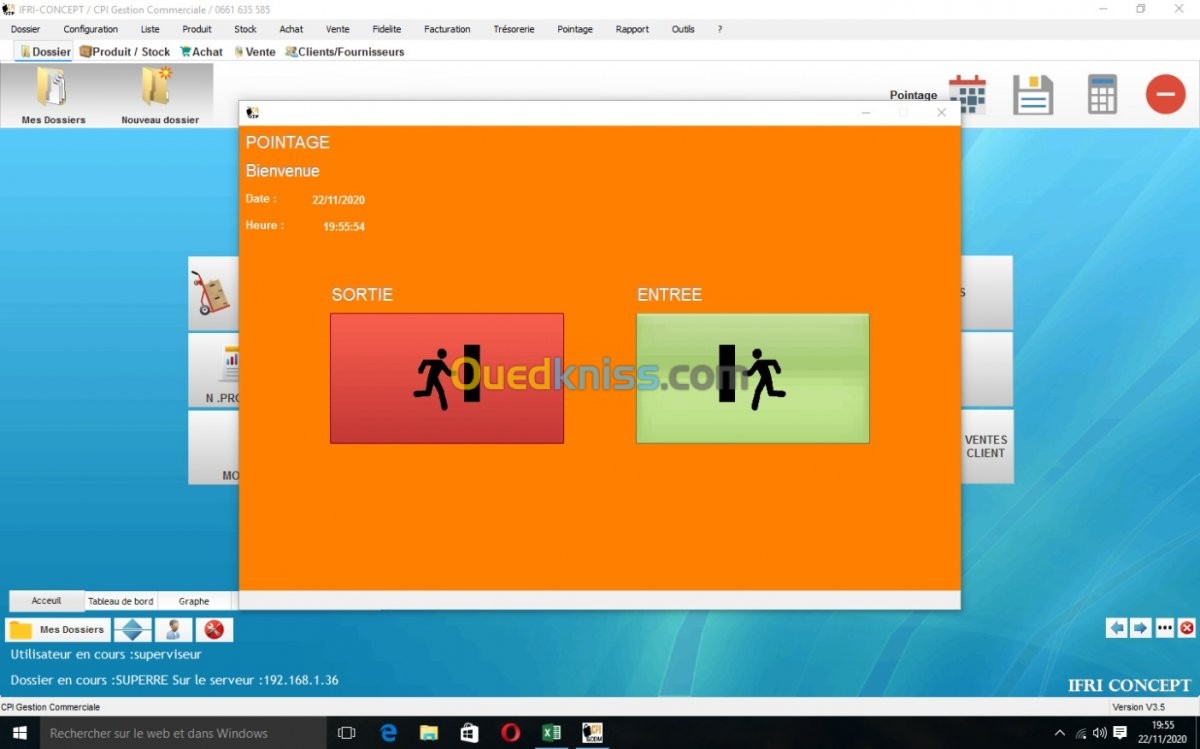Create a Nouveau dossier from the toolbar

point(159,89)
